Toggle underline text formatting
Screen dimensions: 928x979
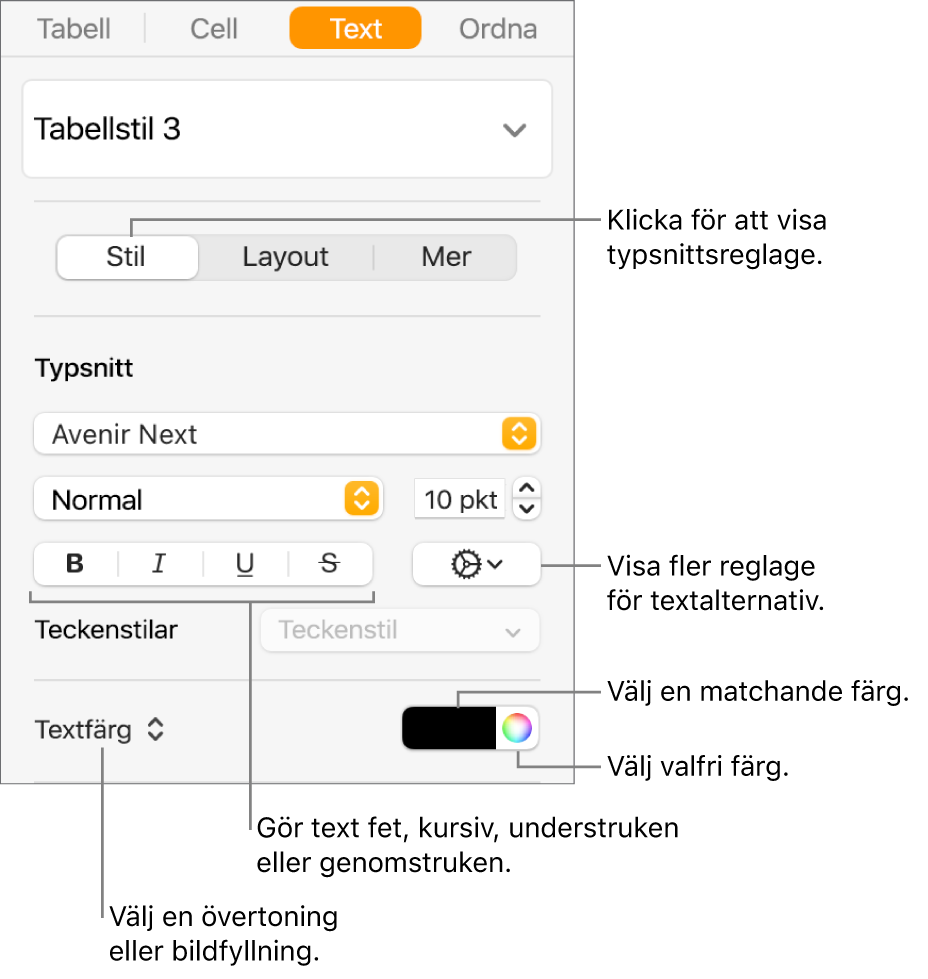(245, 564)
